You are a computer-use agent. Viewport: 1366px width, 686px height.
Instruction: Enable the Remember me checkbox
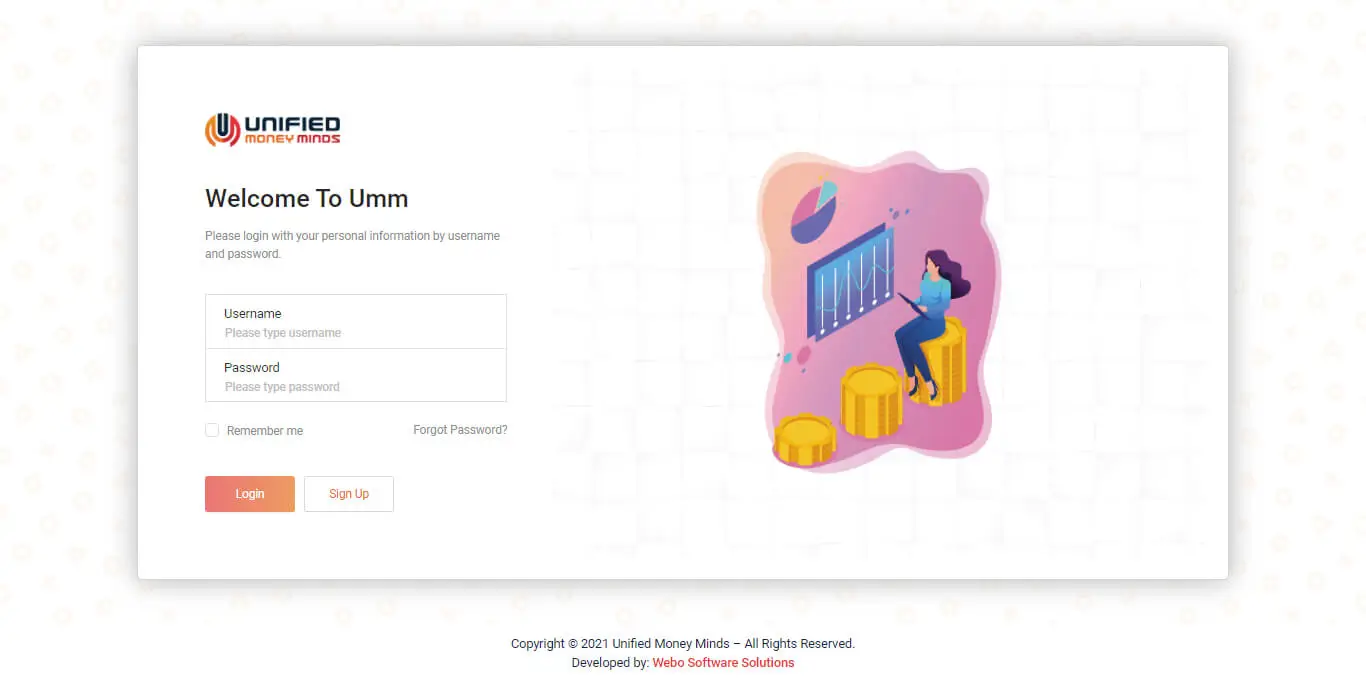[212, 430]
